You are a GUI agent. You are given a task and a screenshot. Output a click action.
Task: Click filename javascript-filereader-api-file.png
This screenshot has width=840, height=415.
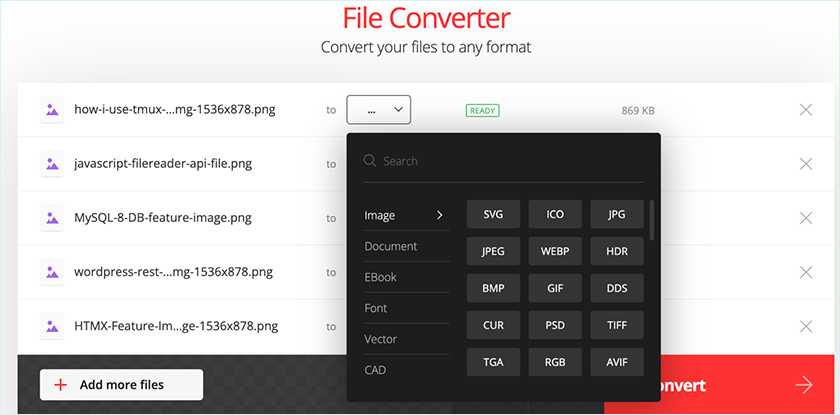coord(163,164)
